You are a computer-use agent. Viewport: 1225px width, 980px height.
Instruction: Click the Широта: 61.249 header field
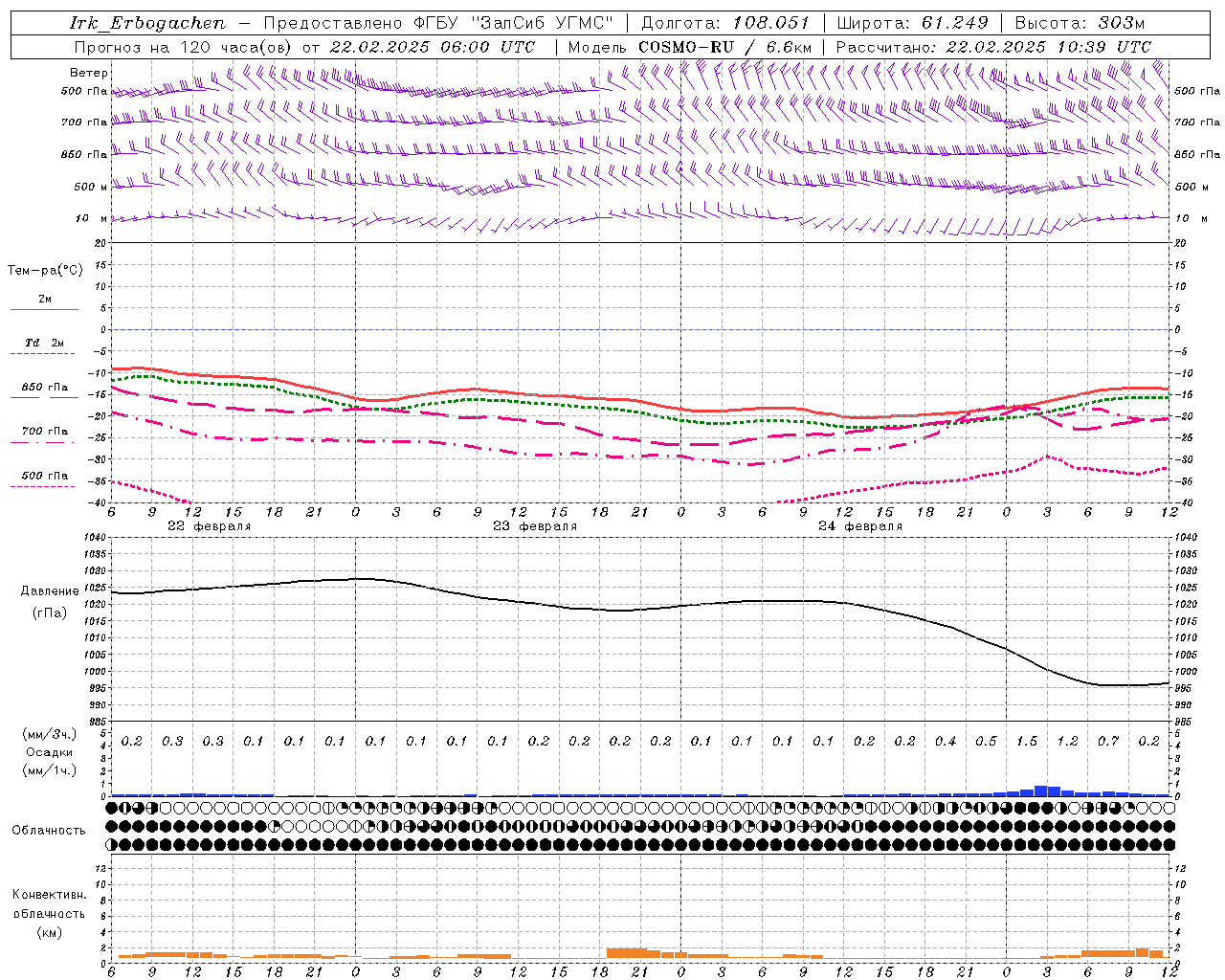[x=912, y=23]
